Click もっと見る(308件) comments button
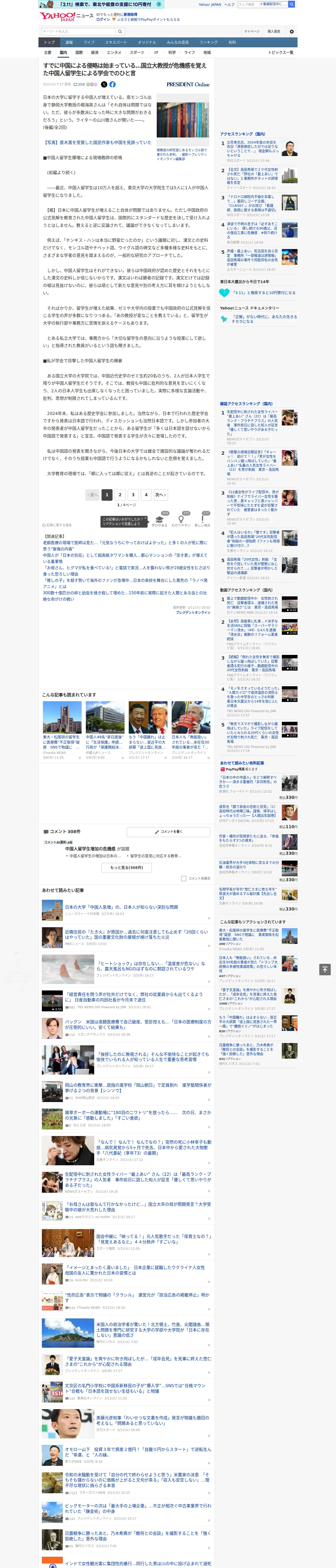This screenshot has height=1568, width=336. (x=127, y=867)
